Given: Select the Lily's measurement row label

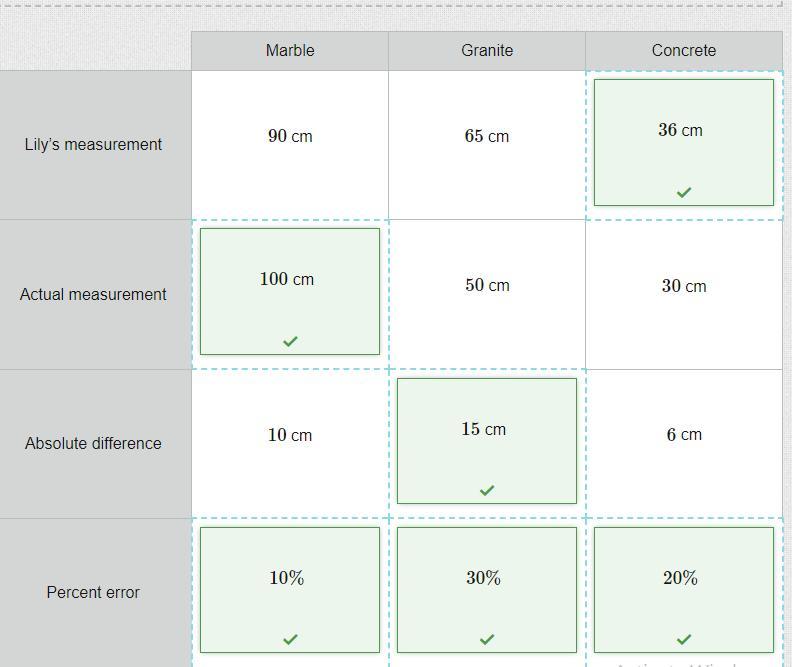Looking at the screenshot, I should [x=93, y=144].
